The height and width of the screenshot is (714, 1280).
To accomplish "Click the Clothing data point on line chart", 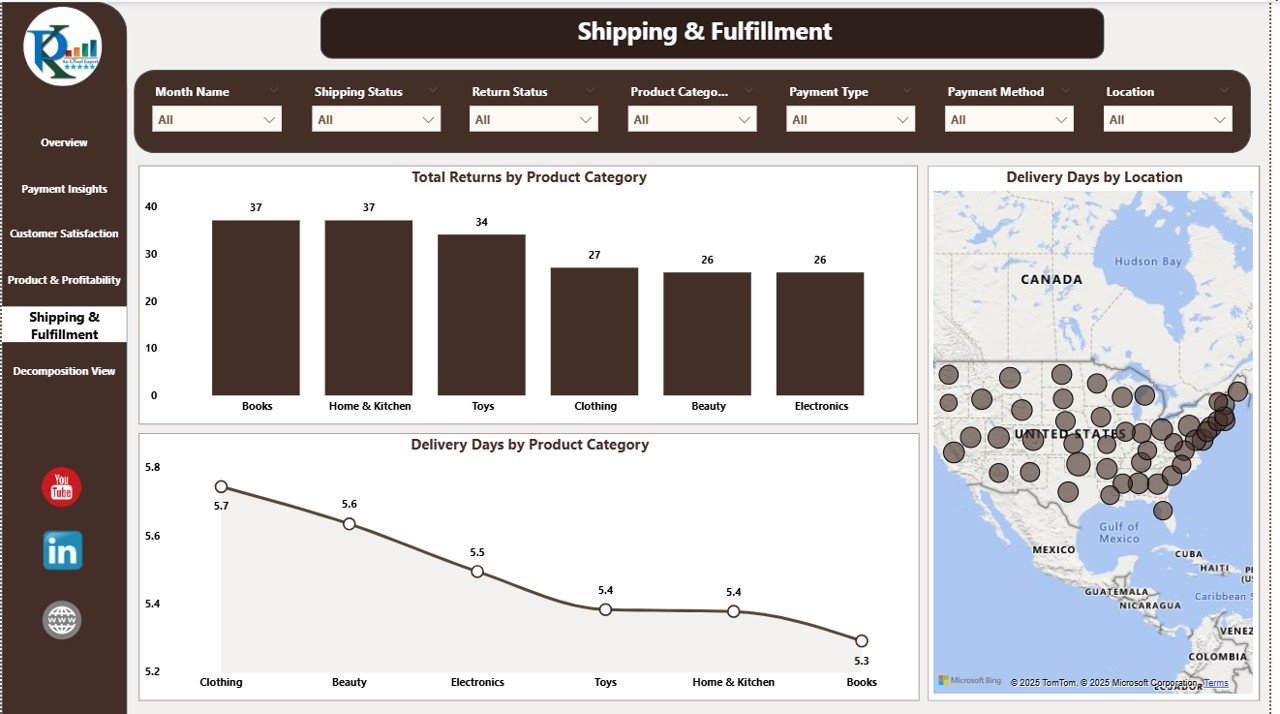I will coord(221,487).
